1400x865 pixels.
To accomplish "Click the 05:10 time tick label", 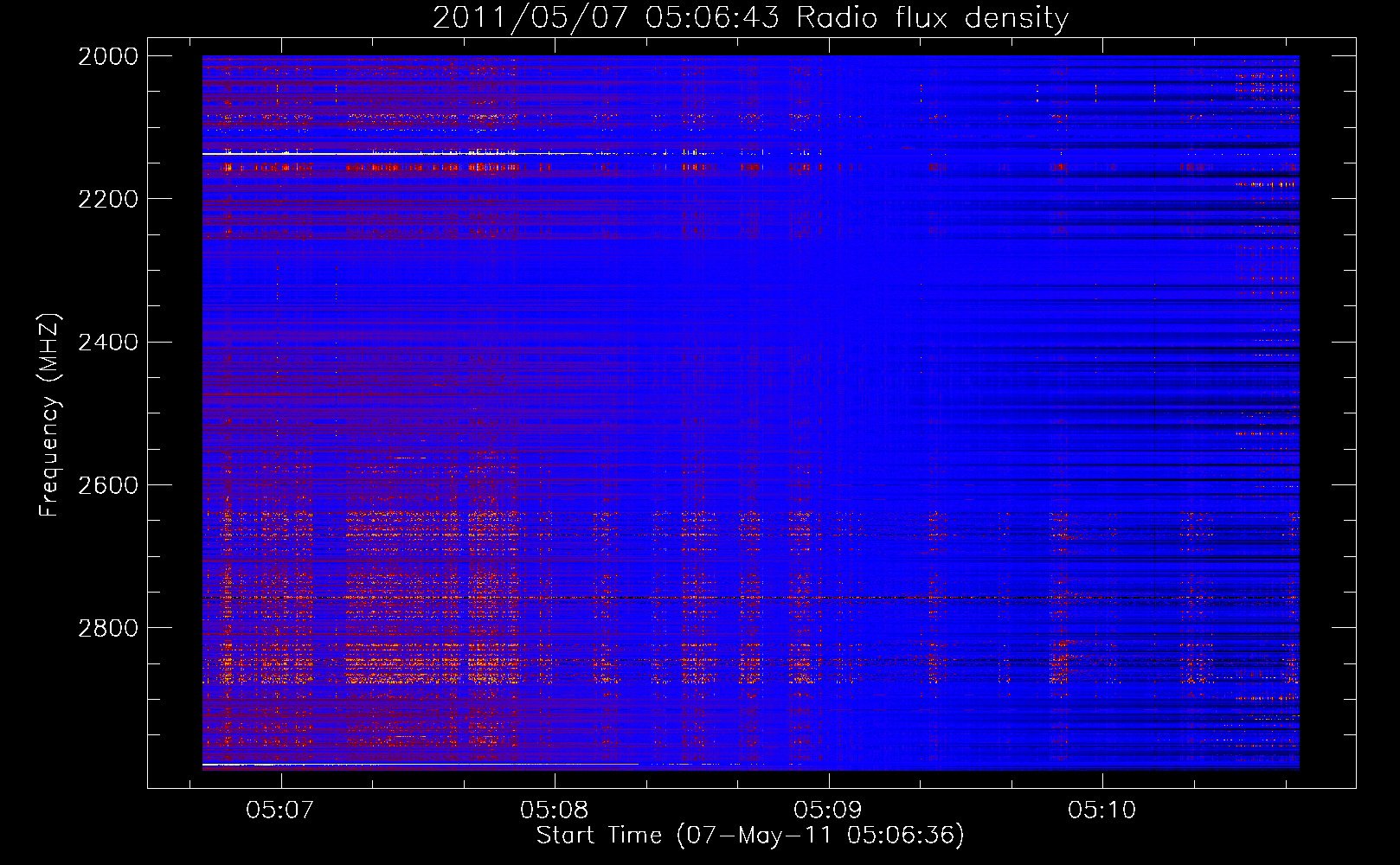I will tap(1102, 811).
